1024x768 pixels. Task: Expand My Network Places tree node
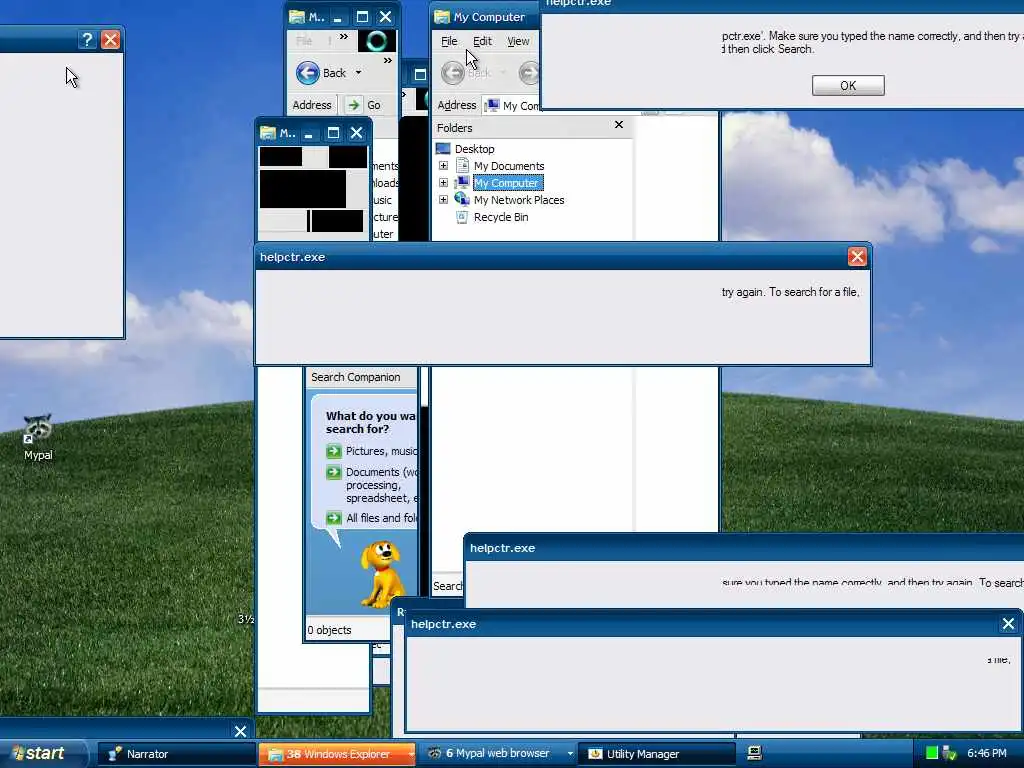[443, 200]
